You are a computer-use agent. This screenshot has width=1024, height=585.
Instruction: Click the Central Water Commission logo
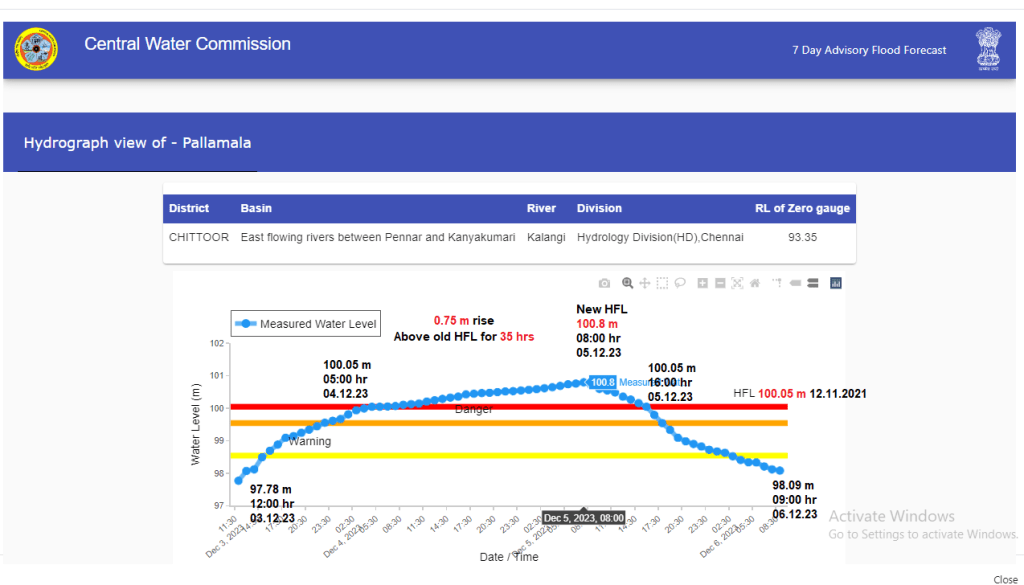click(x=36, y=48)
